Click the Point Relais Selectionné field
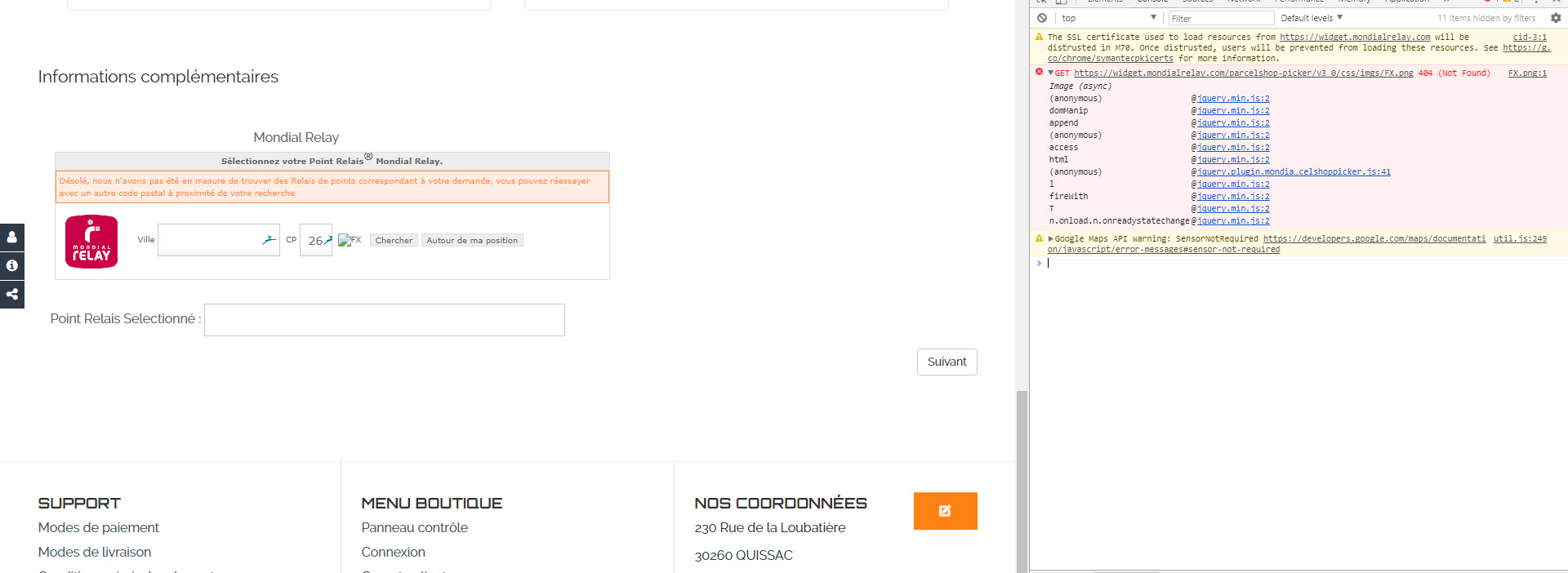 point(385,320)
